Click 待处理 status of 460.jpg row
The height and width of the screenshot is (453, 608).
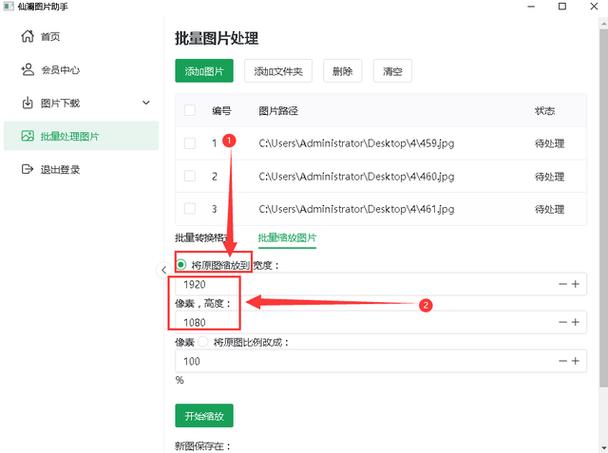549,177
